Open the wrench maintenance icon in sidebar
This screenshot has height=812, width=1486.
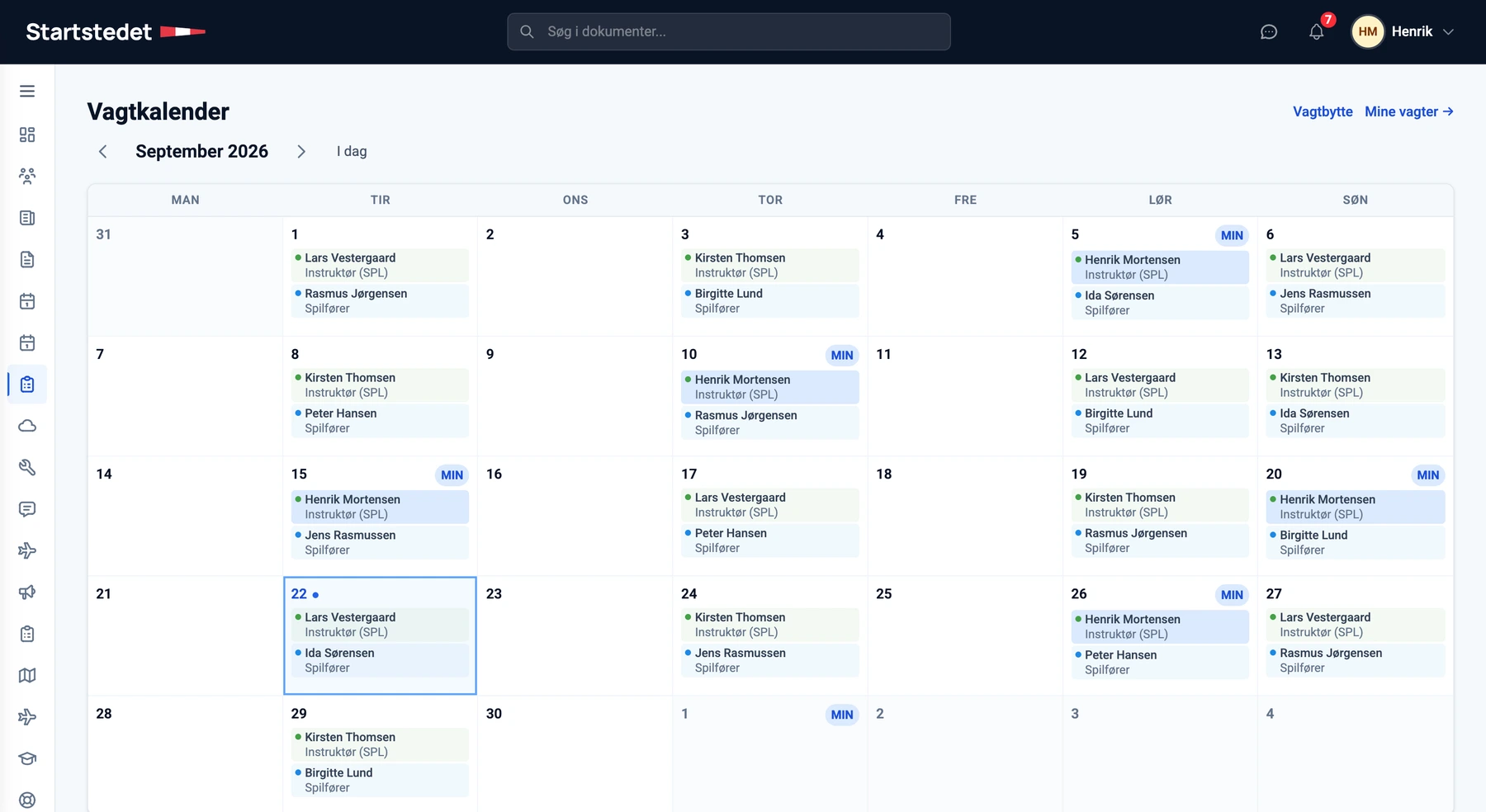tap(27, 467)
